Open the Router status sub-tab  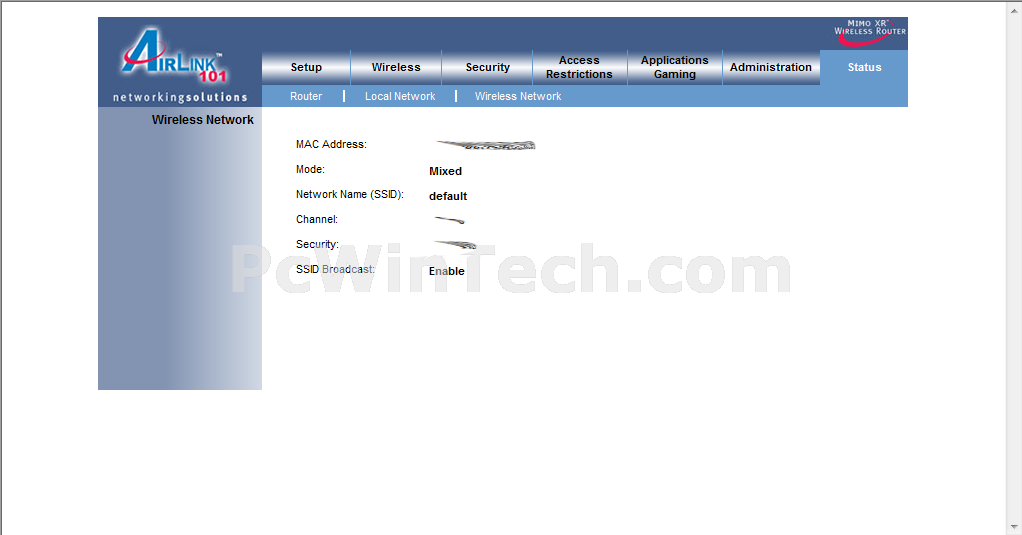(306, 96)
